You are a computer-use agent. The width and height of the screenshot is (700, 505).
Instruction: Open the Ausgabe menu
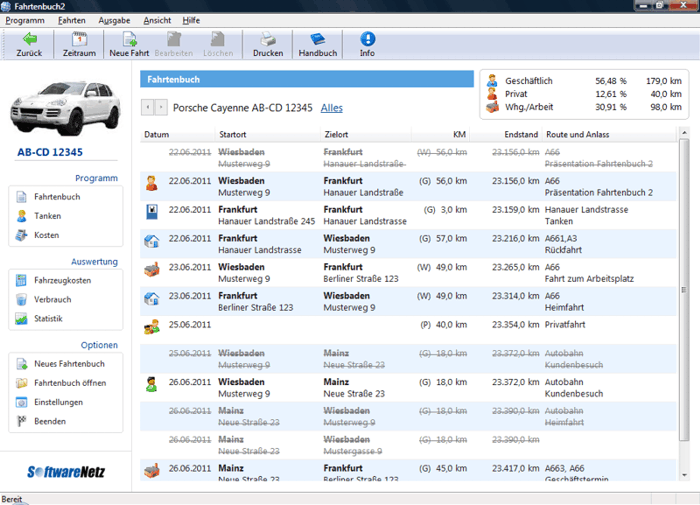114,20
